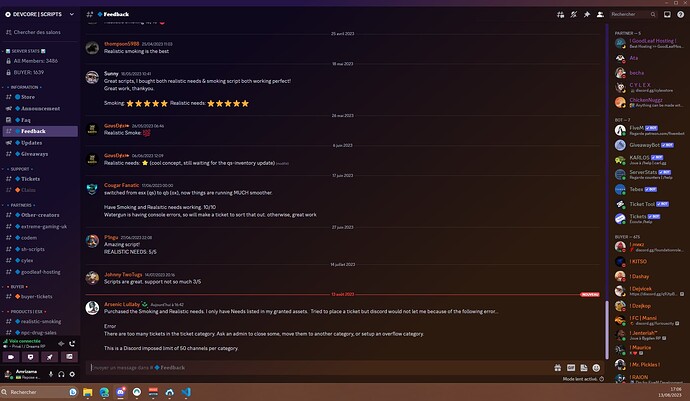Collapse the PRODUCTS | ESX category
Screen dimensions: 690x401
pyautogui.click(x=26, y=311)
